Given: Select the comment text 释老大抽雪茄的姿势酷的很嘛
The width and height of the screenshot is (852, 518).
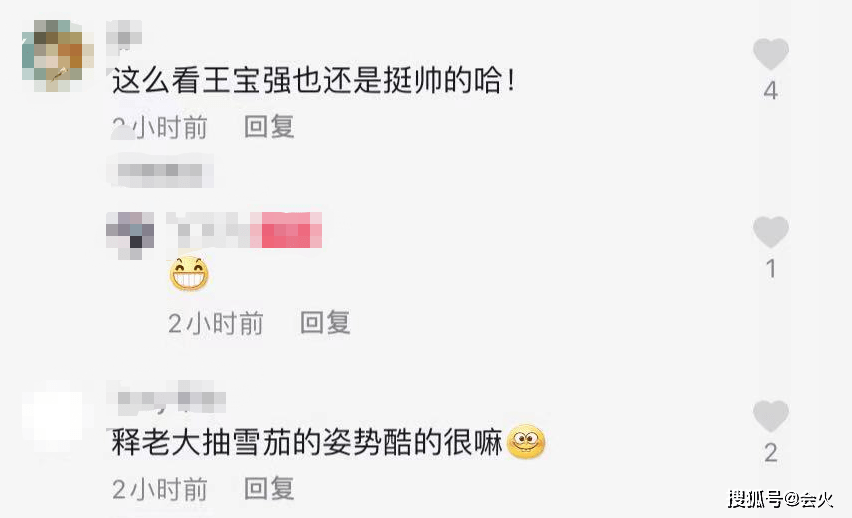Looking at the screenshot, I should click(307, 442).
